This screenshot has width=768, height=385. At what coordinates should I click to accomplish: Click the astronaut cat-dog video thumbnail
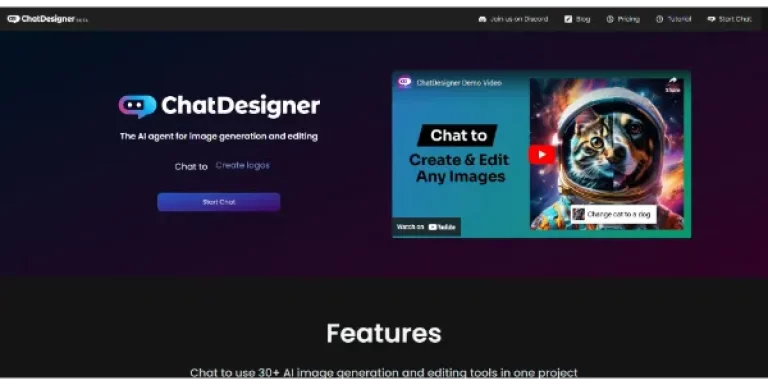607,154
